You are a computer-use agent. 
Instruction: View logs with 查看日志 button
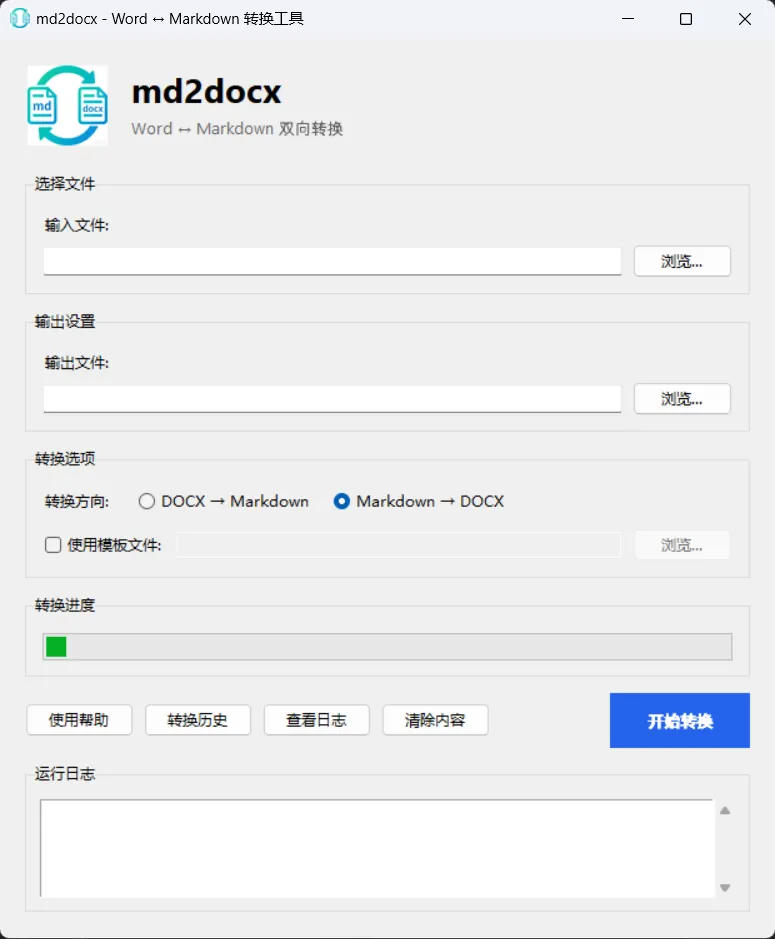click(x=316, y=720)
